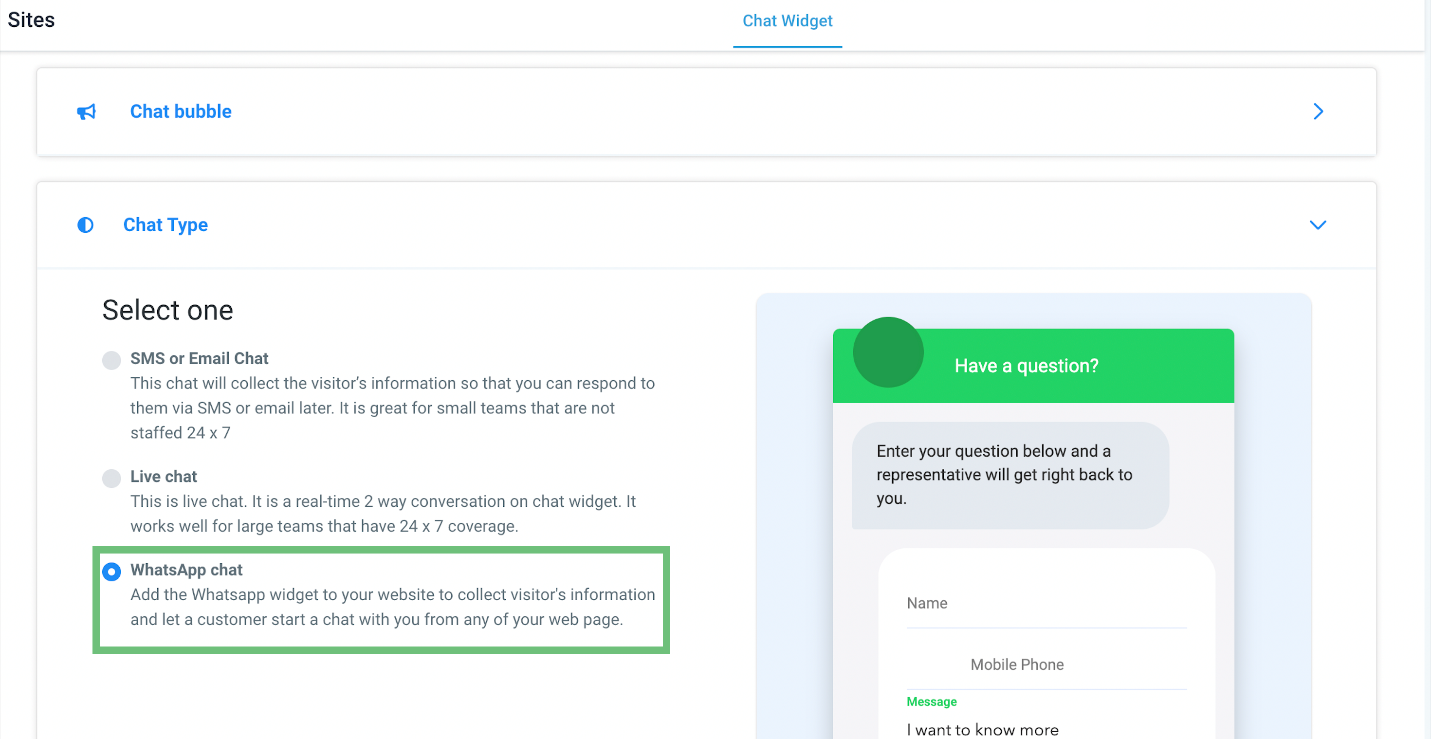The height and width of the screenshot is (739, 1431).
Task: Focus the Name field in preview
Action: point(1046,604)
